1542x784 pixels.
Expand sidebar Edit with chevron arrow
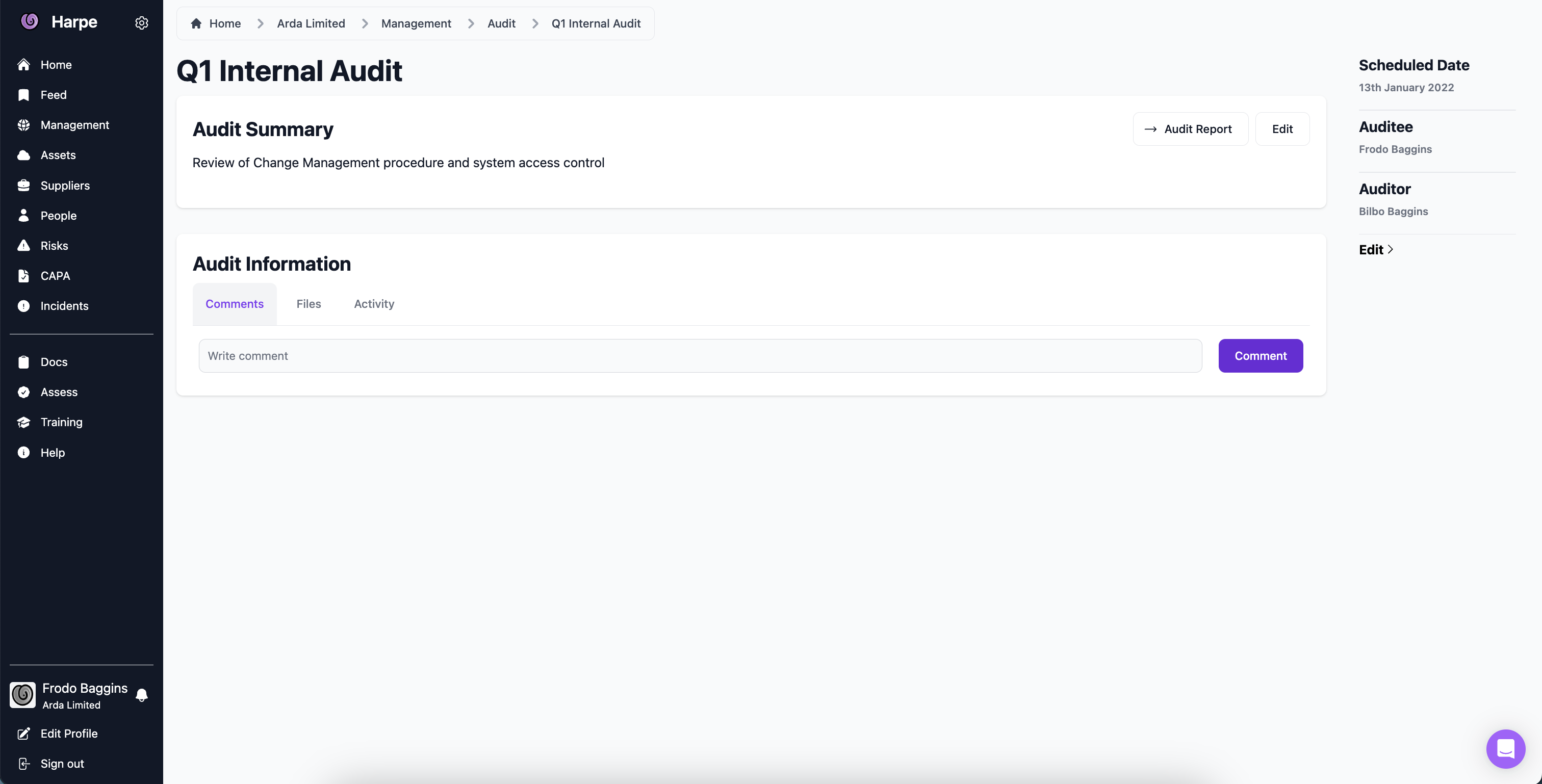pos(1376,250)
